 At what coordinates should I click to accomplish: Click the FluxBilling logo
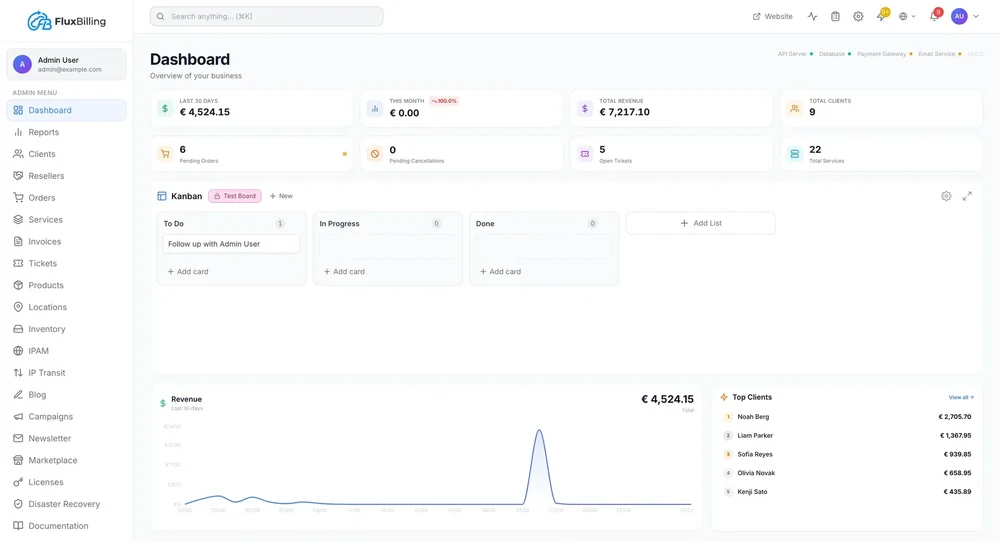[x=67, y=21]
